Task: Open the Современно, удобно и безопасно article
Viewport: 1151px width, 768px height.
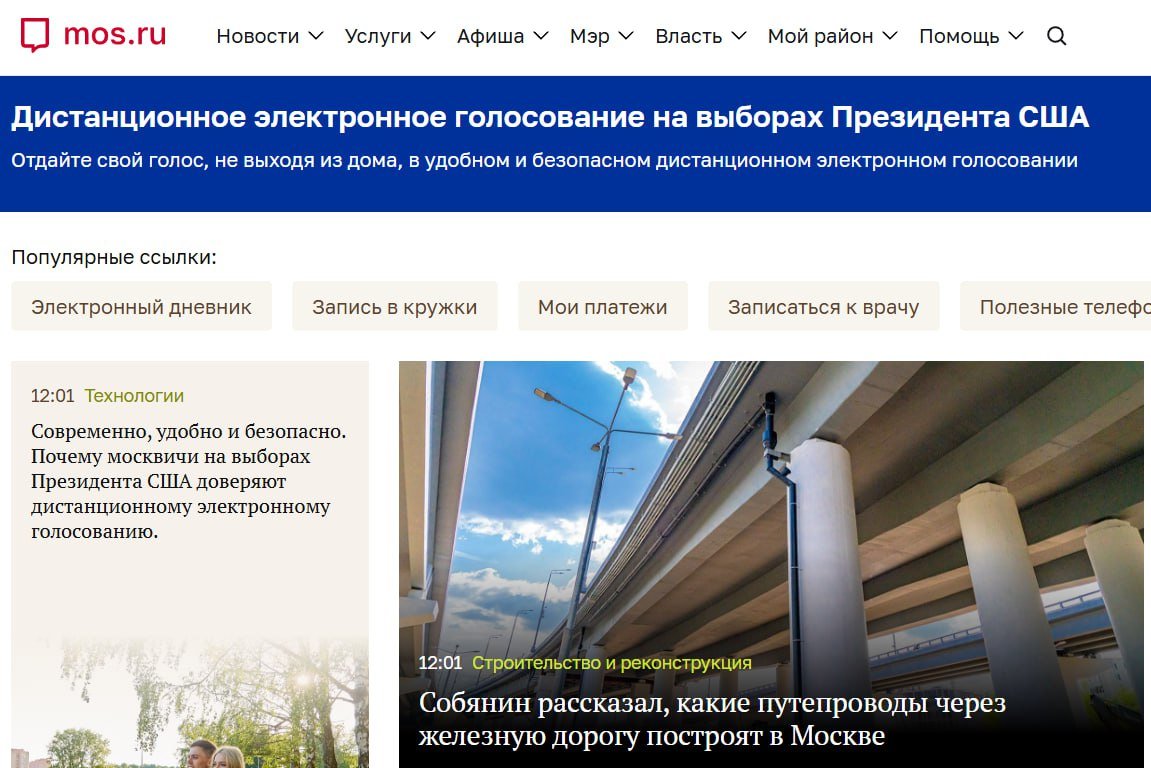Action: pos(187,482)
